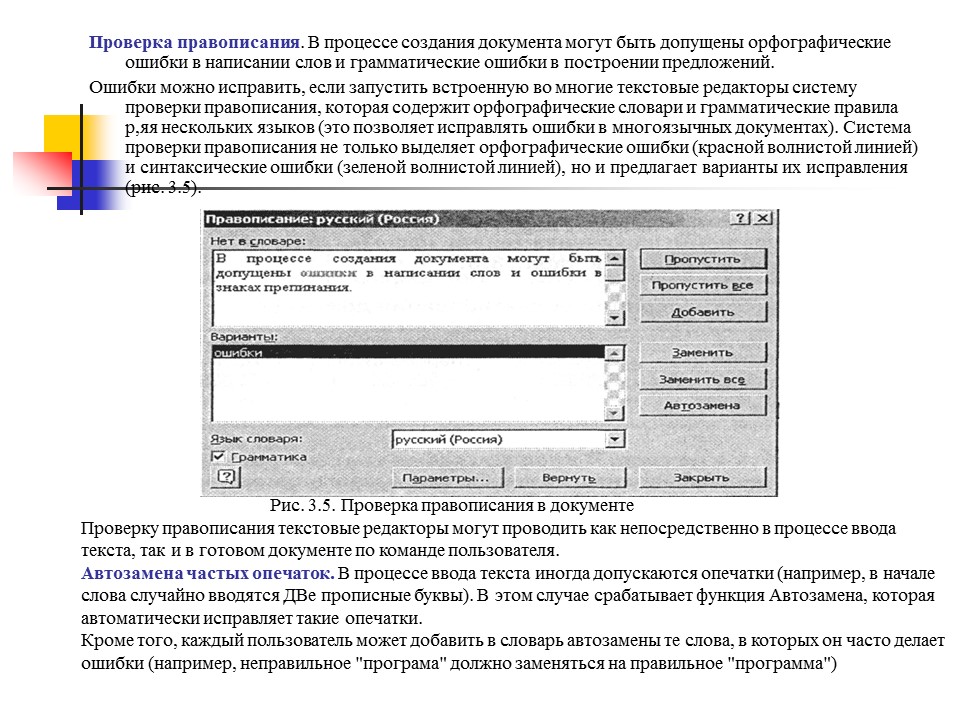Screen dimensions: 960x720
Task: Click the down scroll arrow of "Нет в словаре" box
Action: [x=613, y=318]
